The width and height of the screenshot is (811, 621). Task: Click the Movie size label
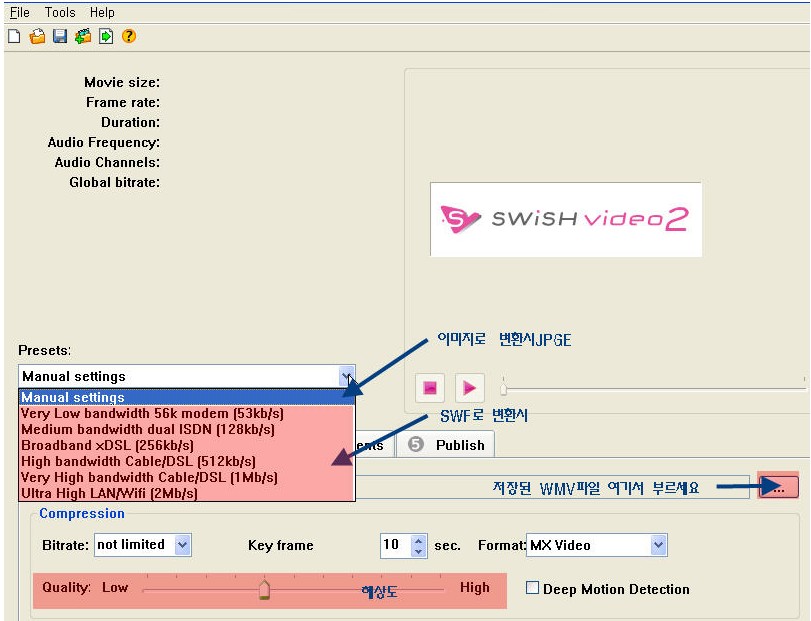point(122,82)
